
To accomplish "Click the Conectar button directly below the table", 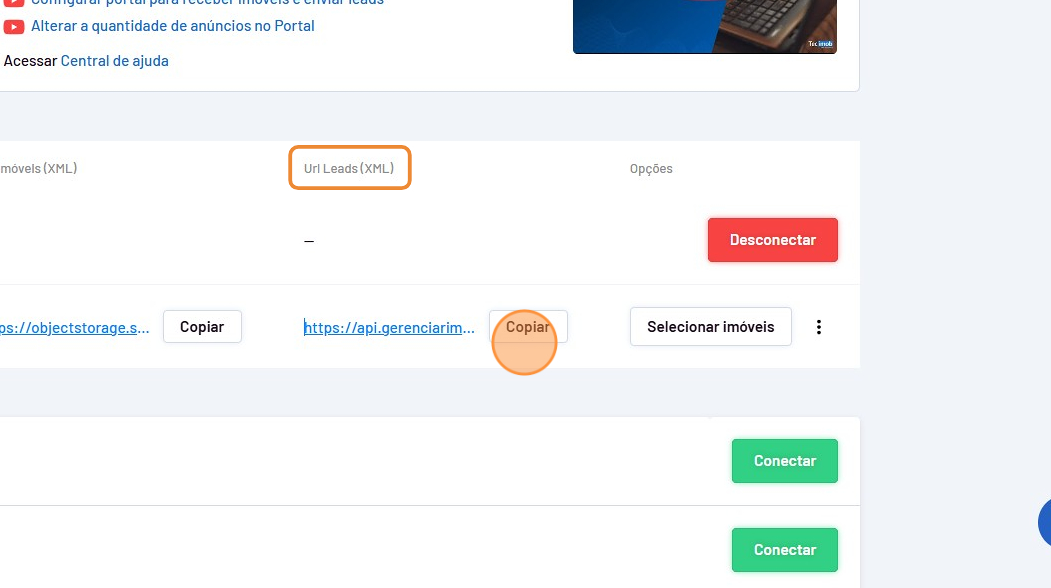I will pos(784,461).
